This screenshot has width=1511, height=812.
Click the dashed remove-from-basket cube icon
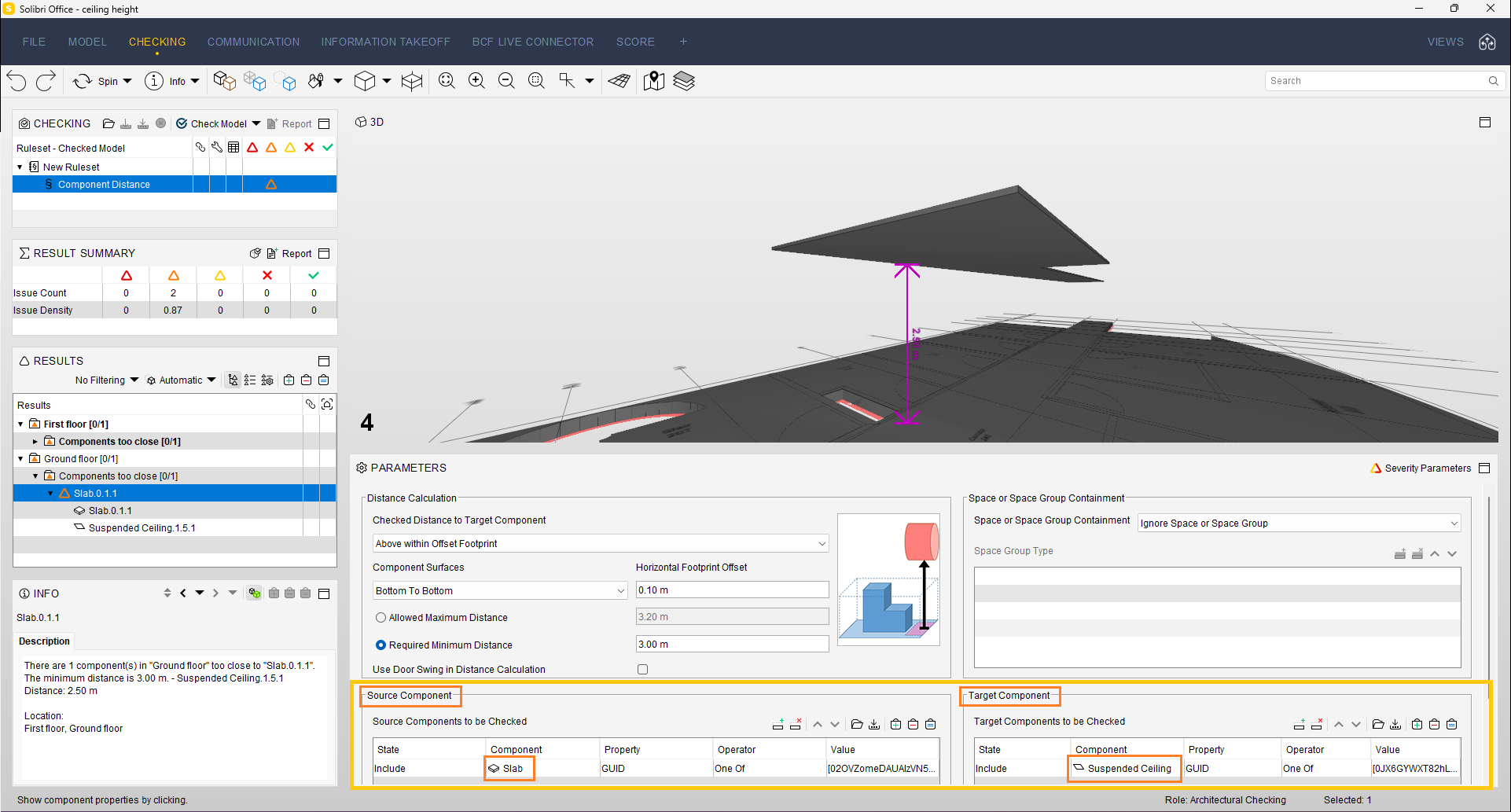pos(285,82)
